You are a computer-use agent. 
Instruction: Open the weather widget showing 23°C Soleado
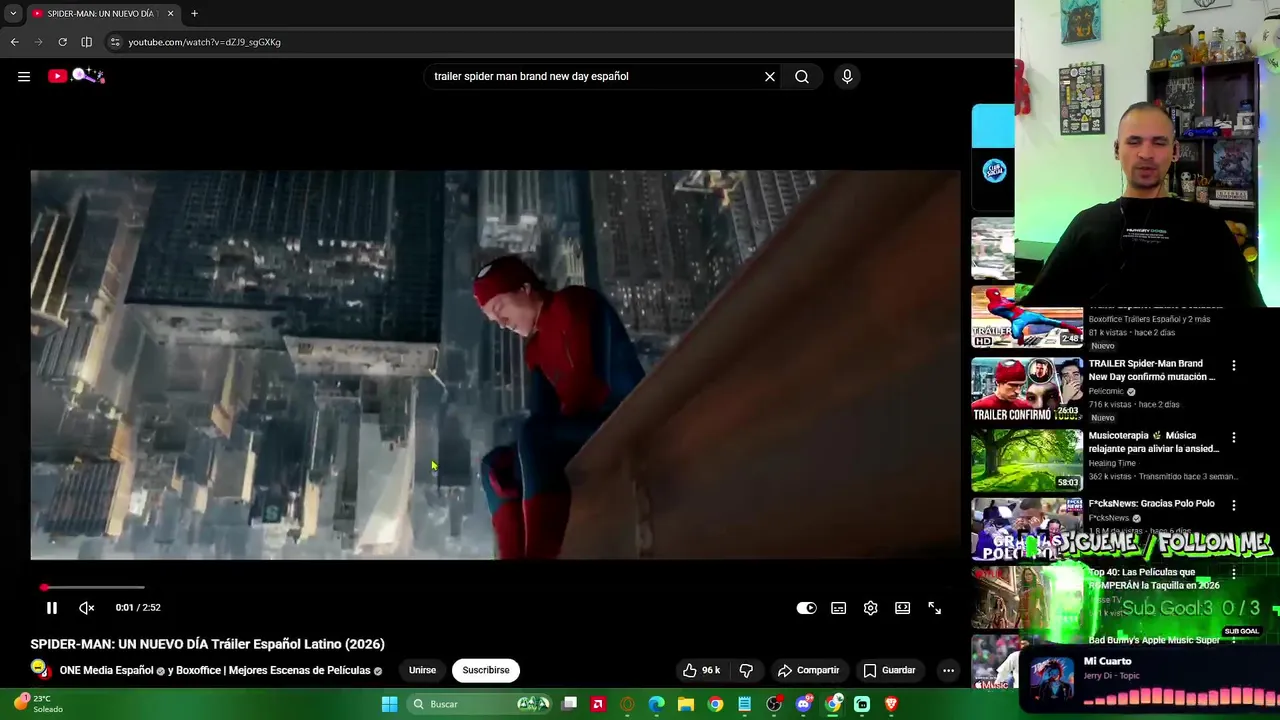36,704
